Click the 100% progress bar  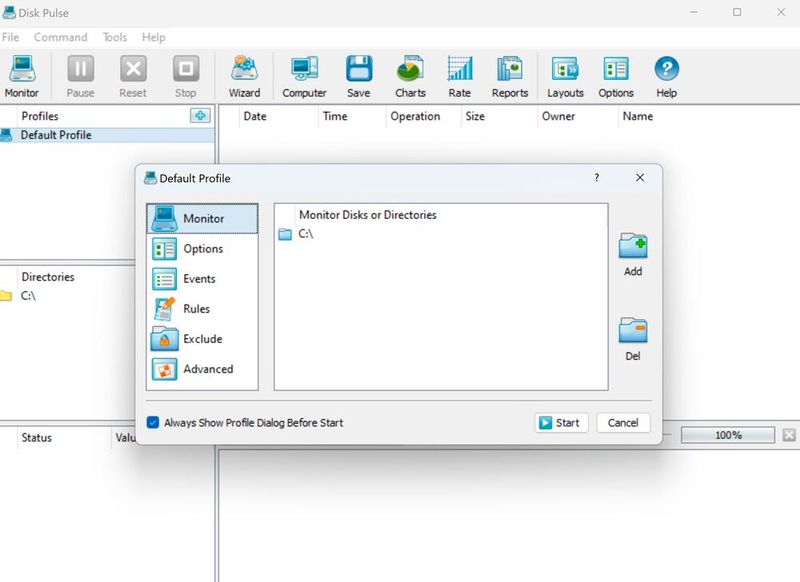728,435
